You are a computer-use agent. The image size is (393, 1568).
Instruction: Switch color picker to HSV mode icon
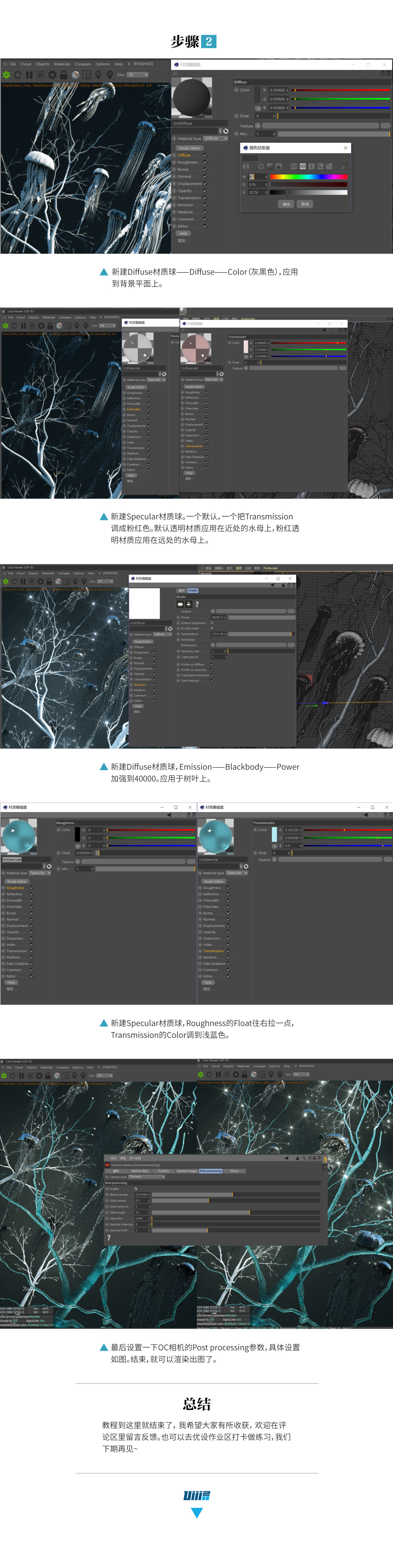tap(303, 166)
